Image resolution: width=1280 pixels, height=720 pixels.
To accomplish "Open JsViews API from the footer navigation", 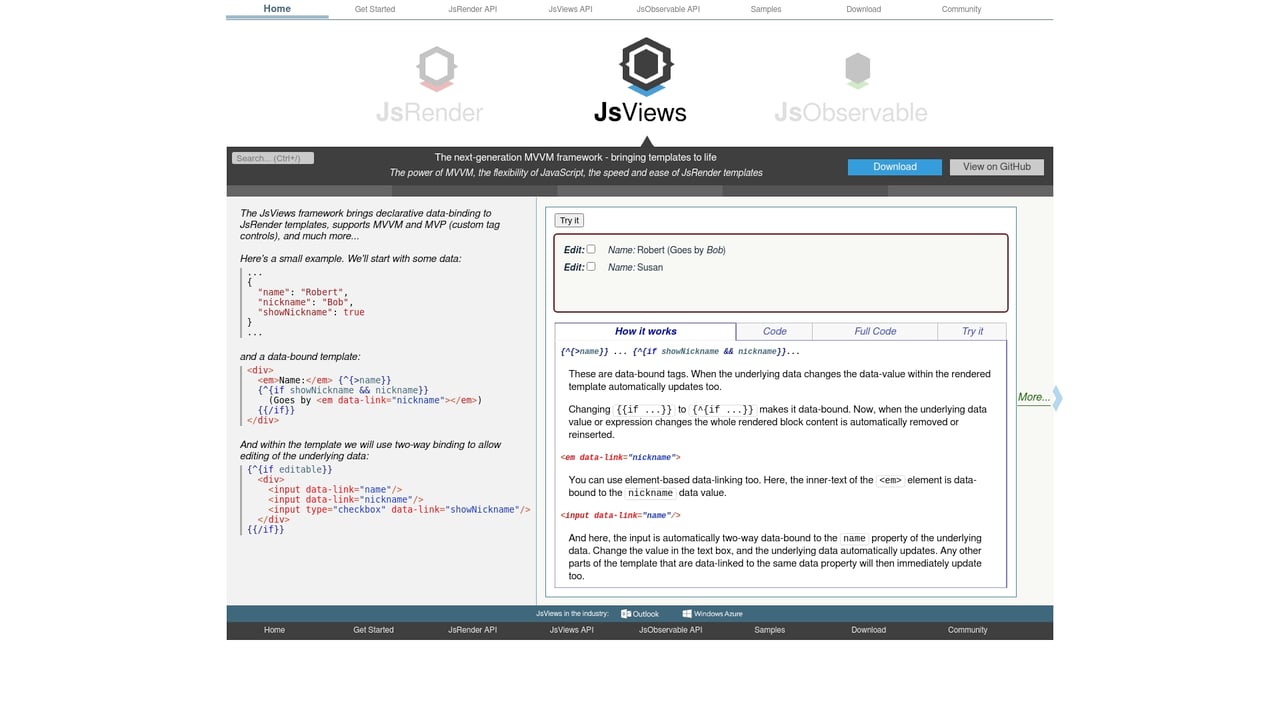I will (x=571, y=630).
